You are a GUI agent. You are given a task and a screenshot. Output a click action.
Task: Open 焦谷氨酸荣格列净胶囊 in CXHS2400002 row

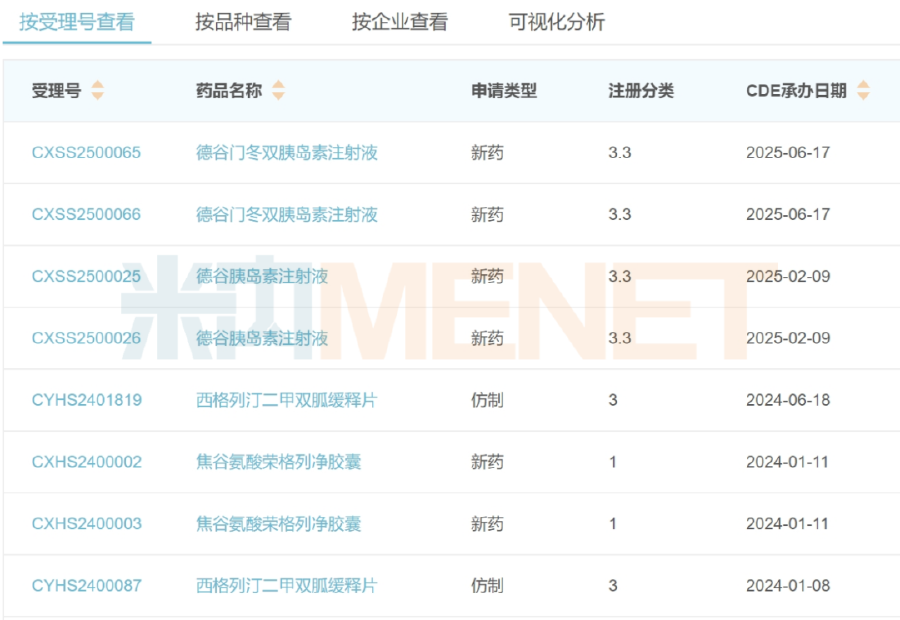[279, 462]
